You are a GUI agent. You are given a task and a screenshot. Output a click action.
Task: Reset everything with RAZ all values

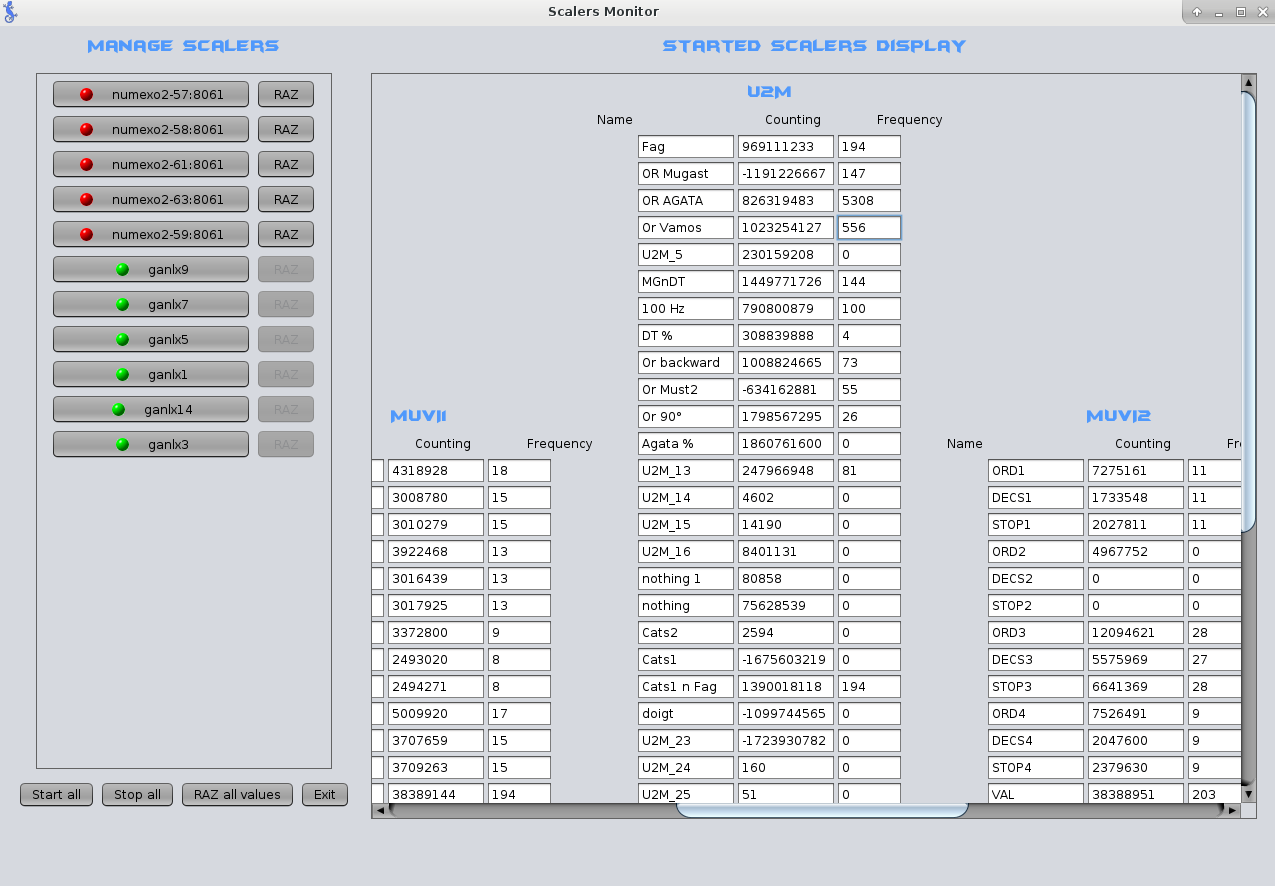tap(238, 794)
